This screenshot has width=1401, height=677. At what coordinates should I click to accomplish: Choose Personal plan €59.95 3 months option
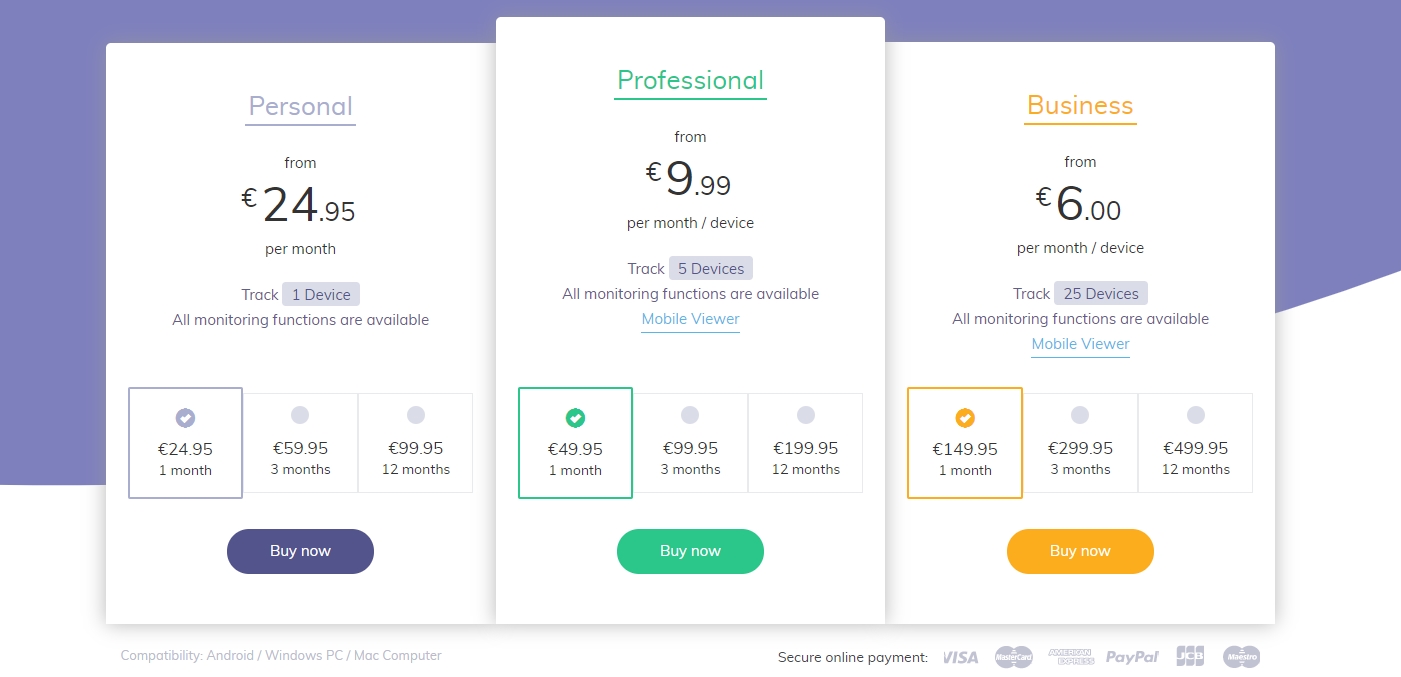[x=300, y=443]
